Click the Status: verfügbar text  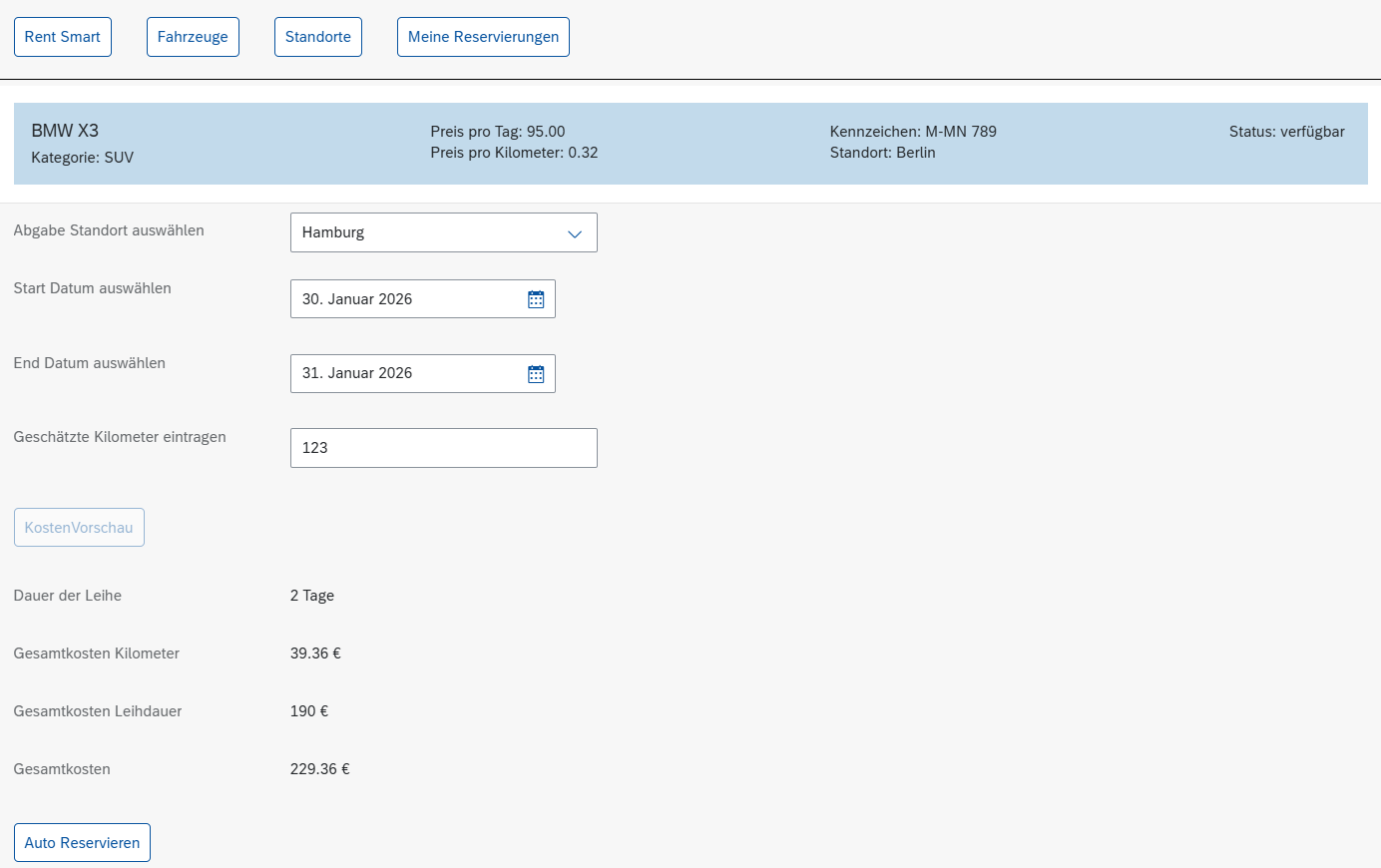click(x=1286, y=132)
